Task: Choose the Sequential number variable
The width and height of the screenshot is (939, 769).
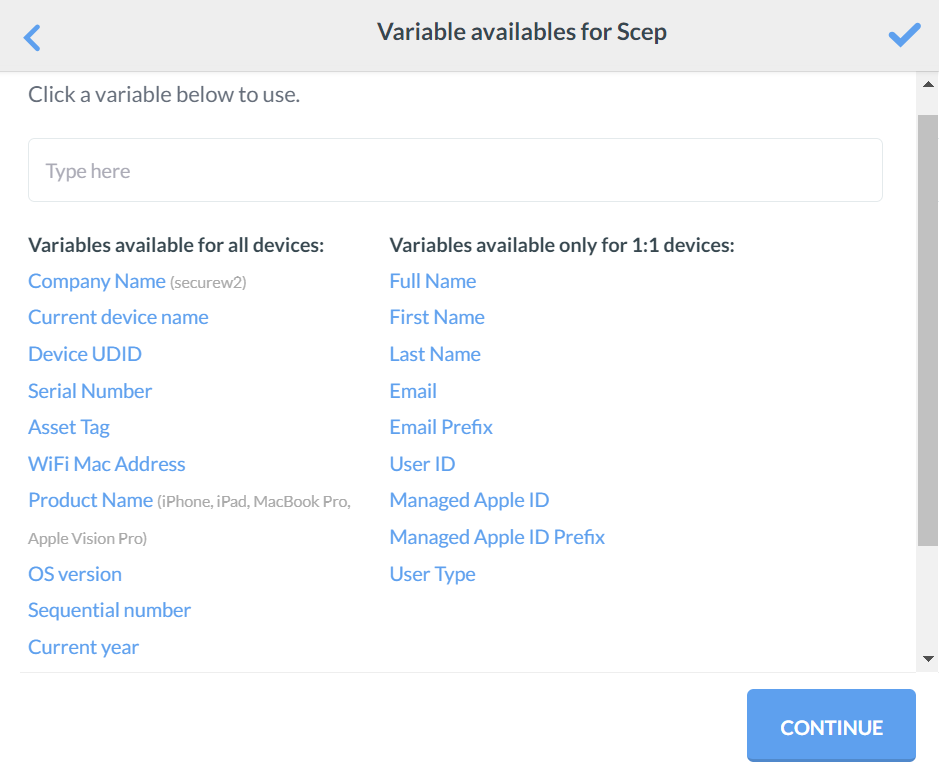Action: [109, 610]
